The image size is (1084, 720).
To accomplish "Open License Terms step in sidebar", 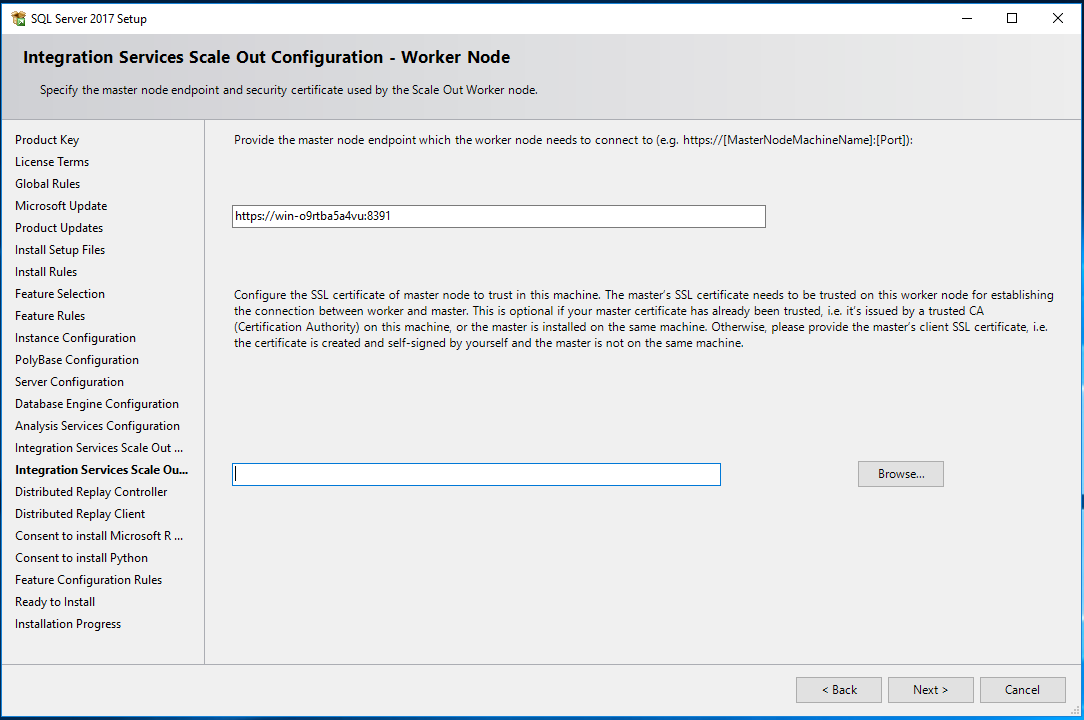I will pyautogui.click(x=52, y=162).
